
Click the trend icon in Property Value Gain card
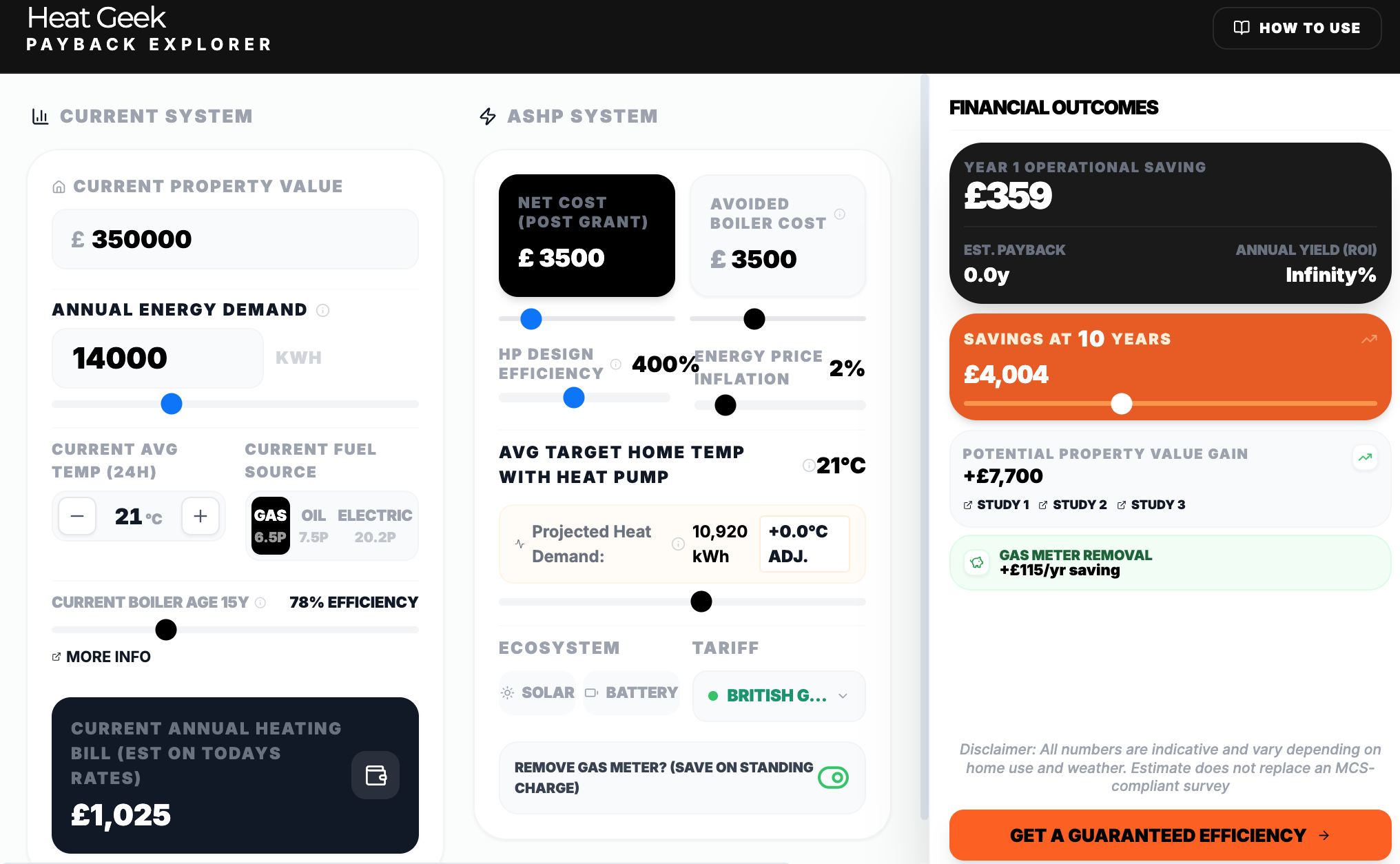[1365, 457]
